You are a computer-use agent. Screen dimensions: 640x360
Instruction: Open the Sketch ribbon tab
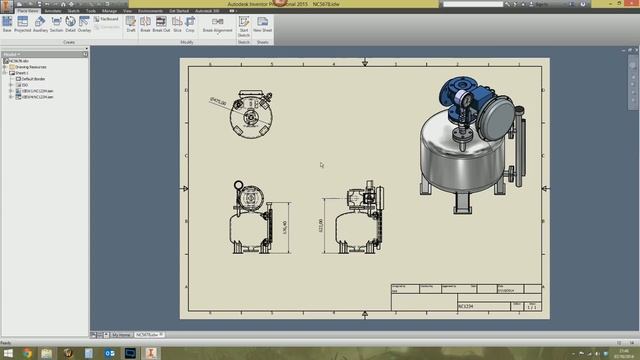[73, 11]
